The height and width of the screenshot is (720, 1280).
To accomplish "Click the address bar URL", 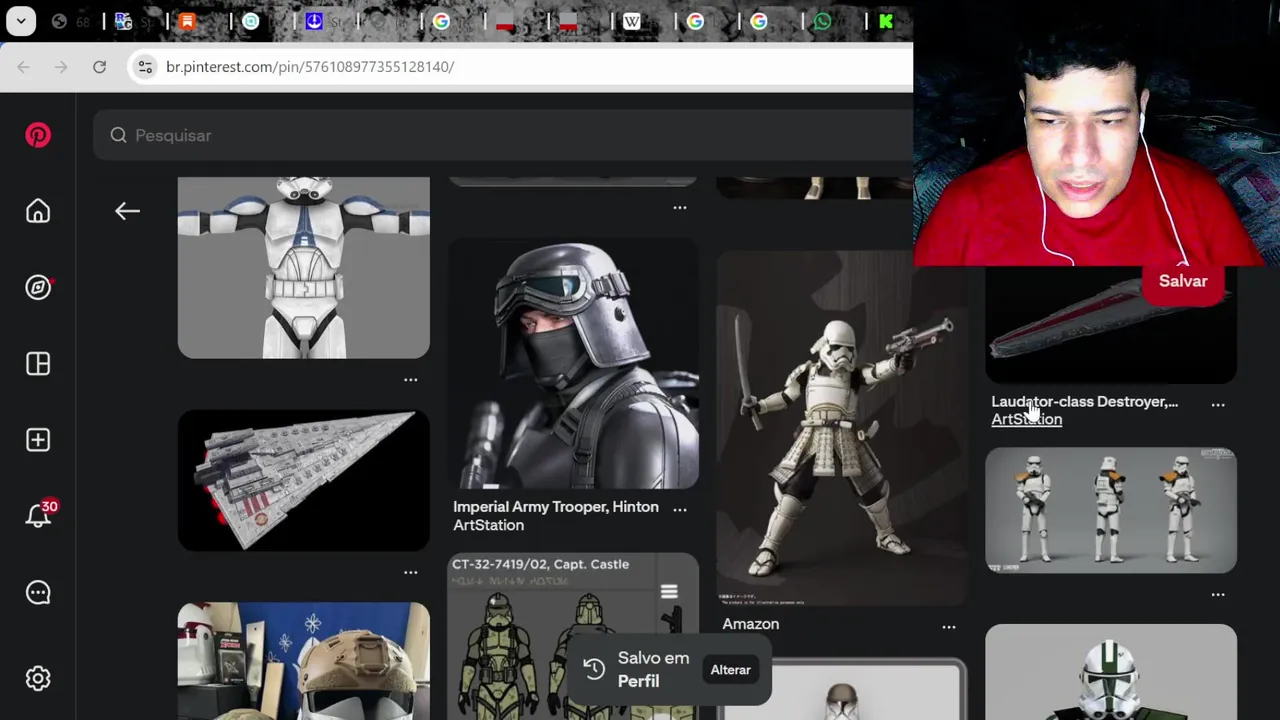I will (310, 67).
